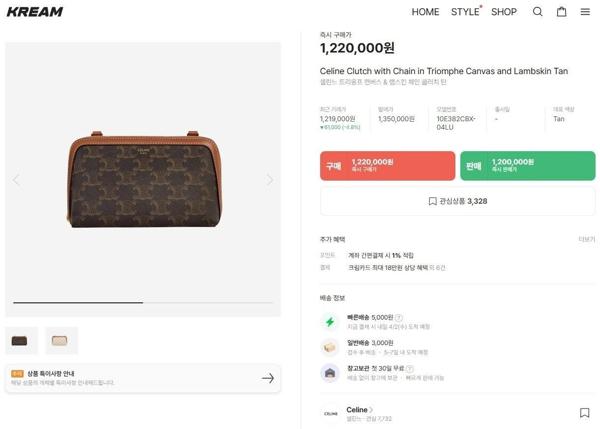Open the hamburger menu icon
The height and width of the screenshot is (429, 600).
pos(585,12)
